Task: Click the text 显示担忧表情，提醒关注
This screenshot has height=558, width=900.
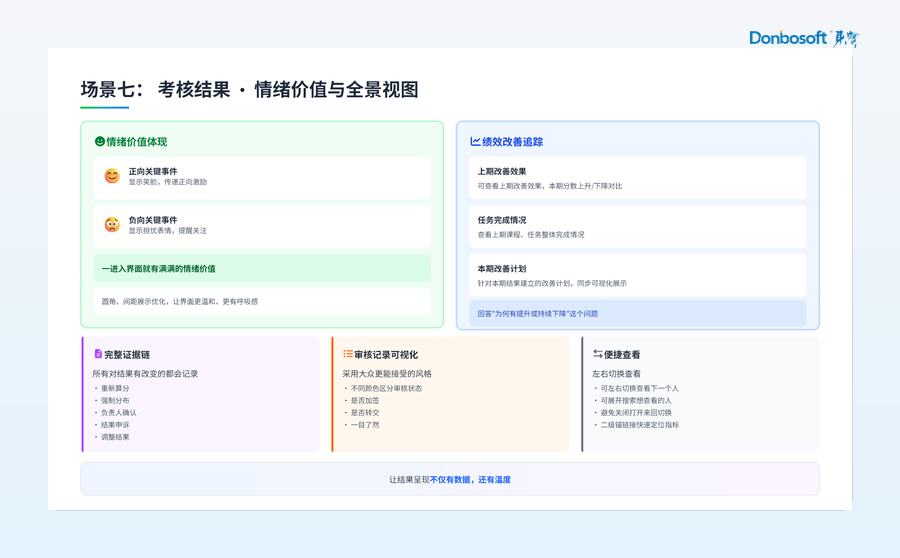Action: tap(168, 231)
